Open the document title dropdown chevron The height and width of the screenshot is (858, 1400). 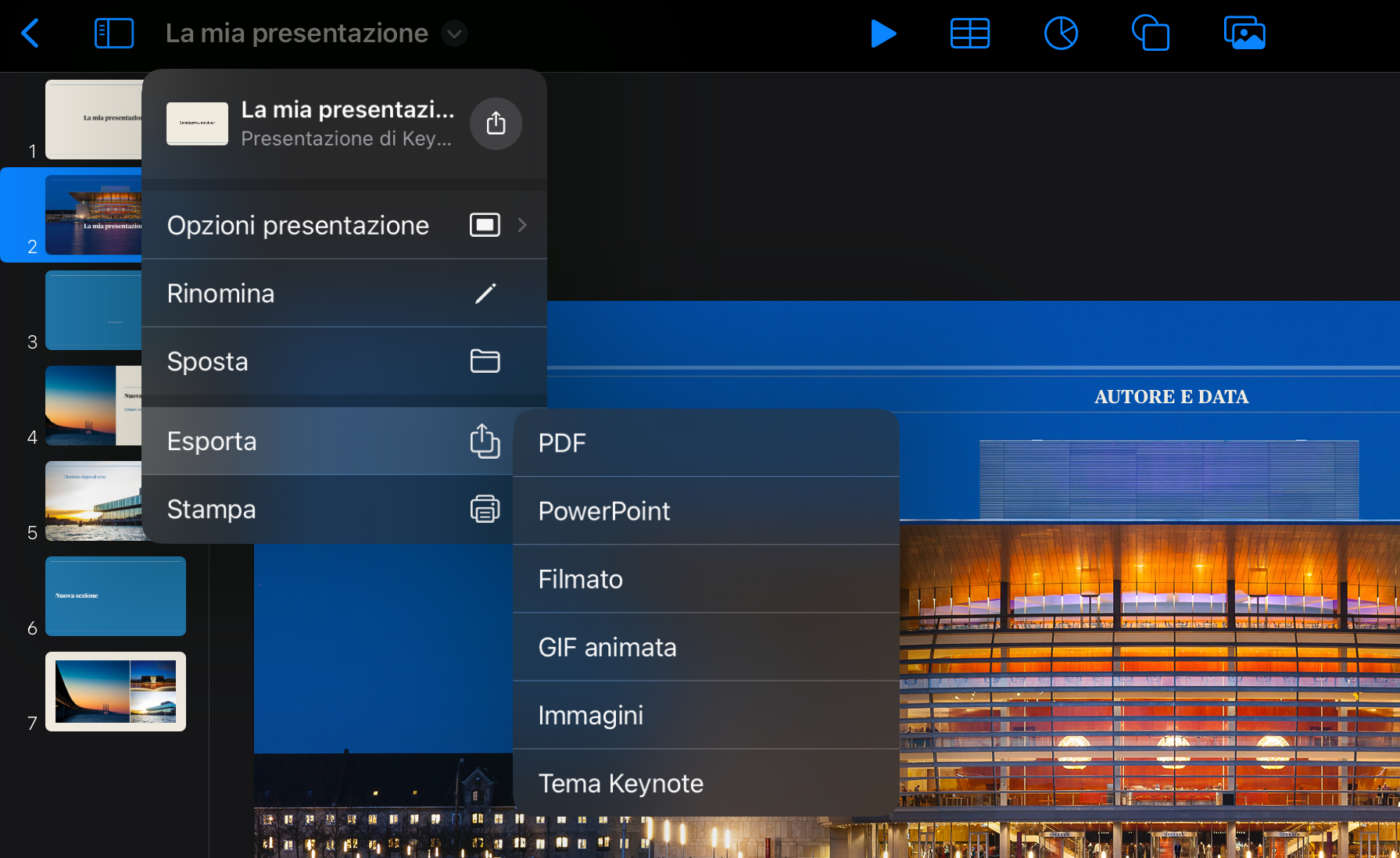(x=454, y=34)
